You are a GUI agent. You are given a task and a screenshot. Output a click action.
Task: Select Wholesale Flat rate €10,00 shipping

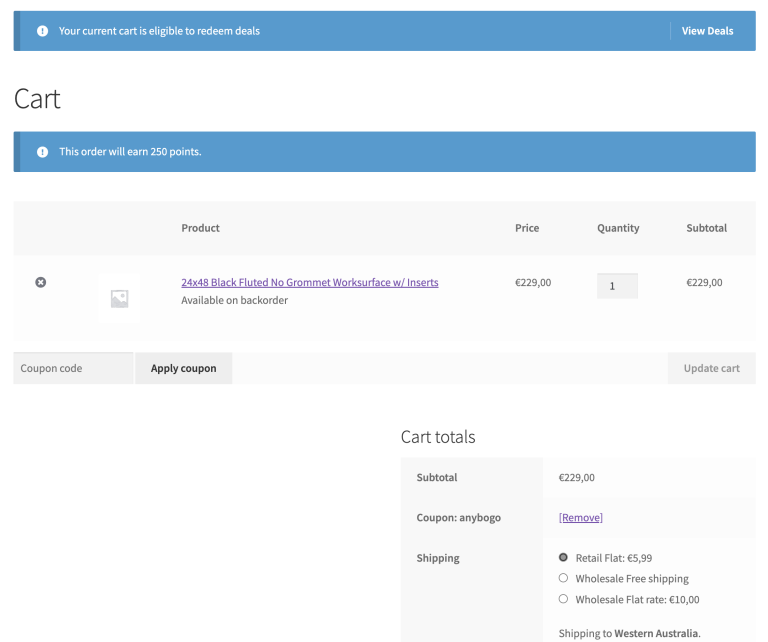coord(563,599)
